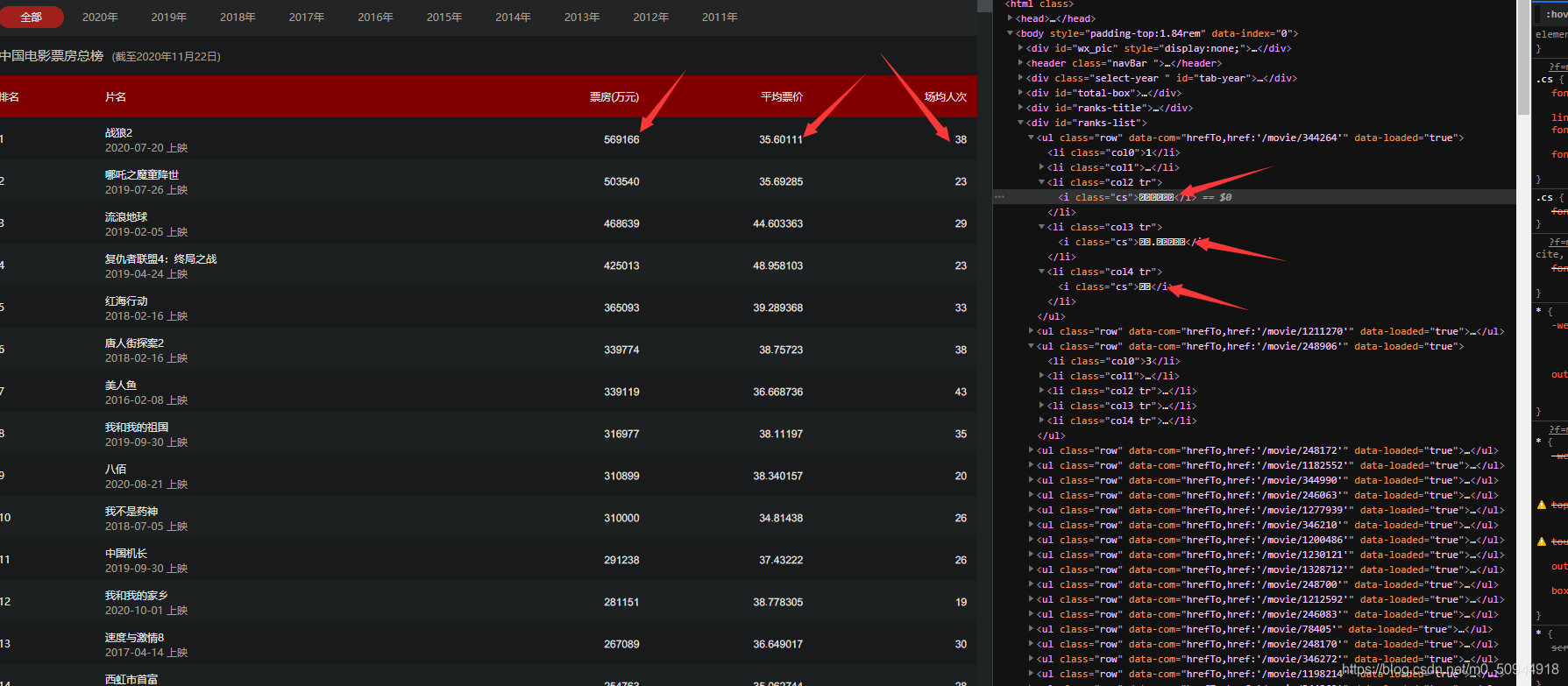This screenshot has height=686, width=1568.
Task: Click the 片名 column header
Action: [x=116, y=96]
